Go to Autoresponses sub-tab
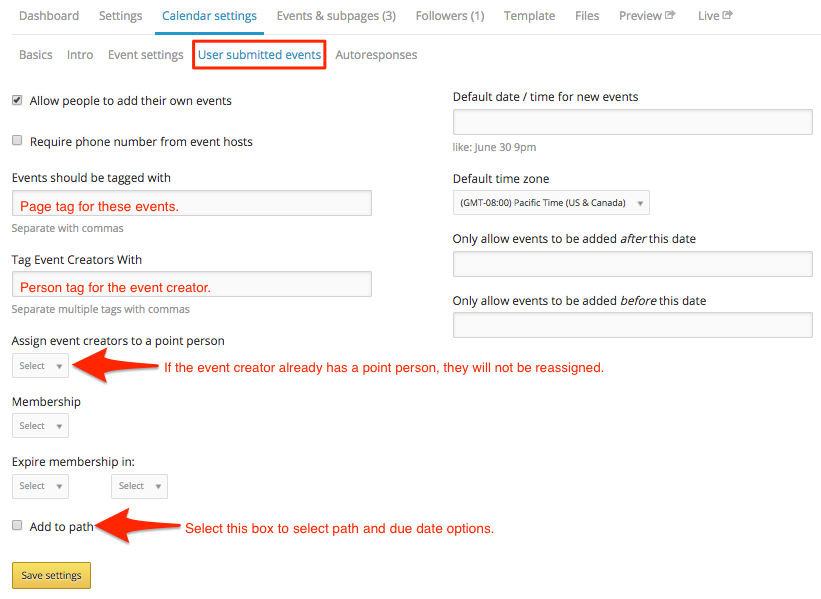 pyautogui.click(x=376, y=54)
